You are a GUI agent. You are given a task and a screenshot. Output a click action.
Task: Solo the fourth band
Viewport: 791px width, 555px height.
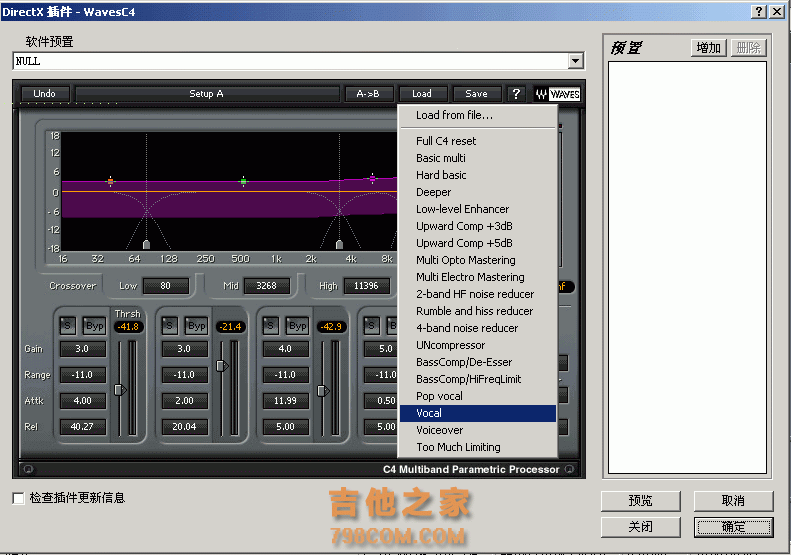tap(371, 325)
